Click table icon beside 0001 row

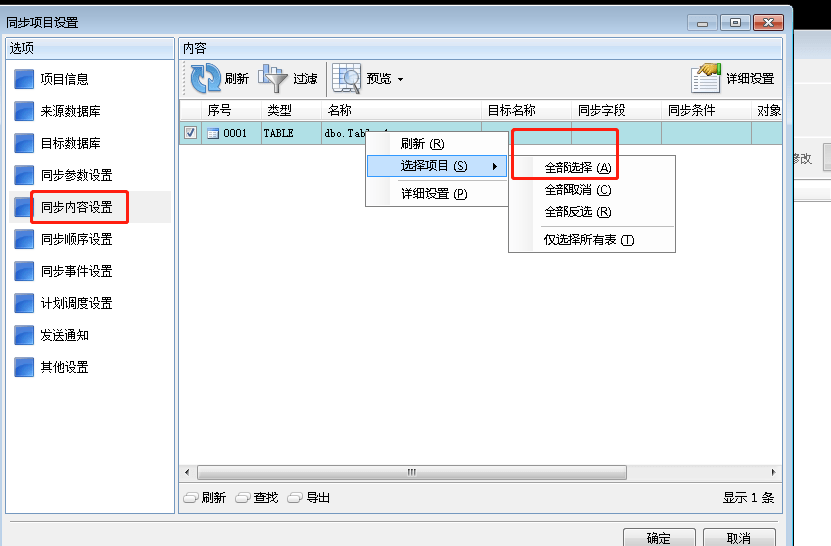213,134
